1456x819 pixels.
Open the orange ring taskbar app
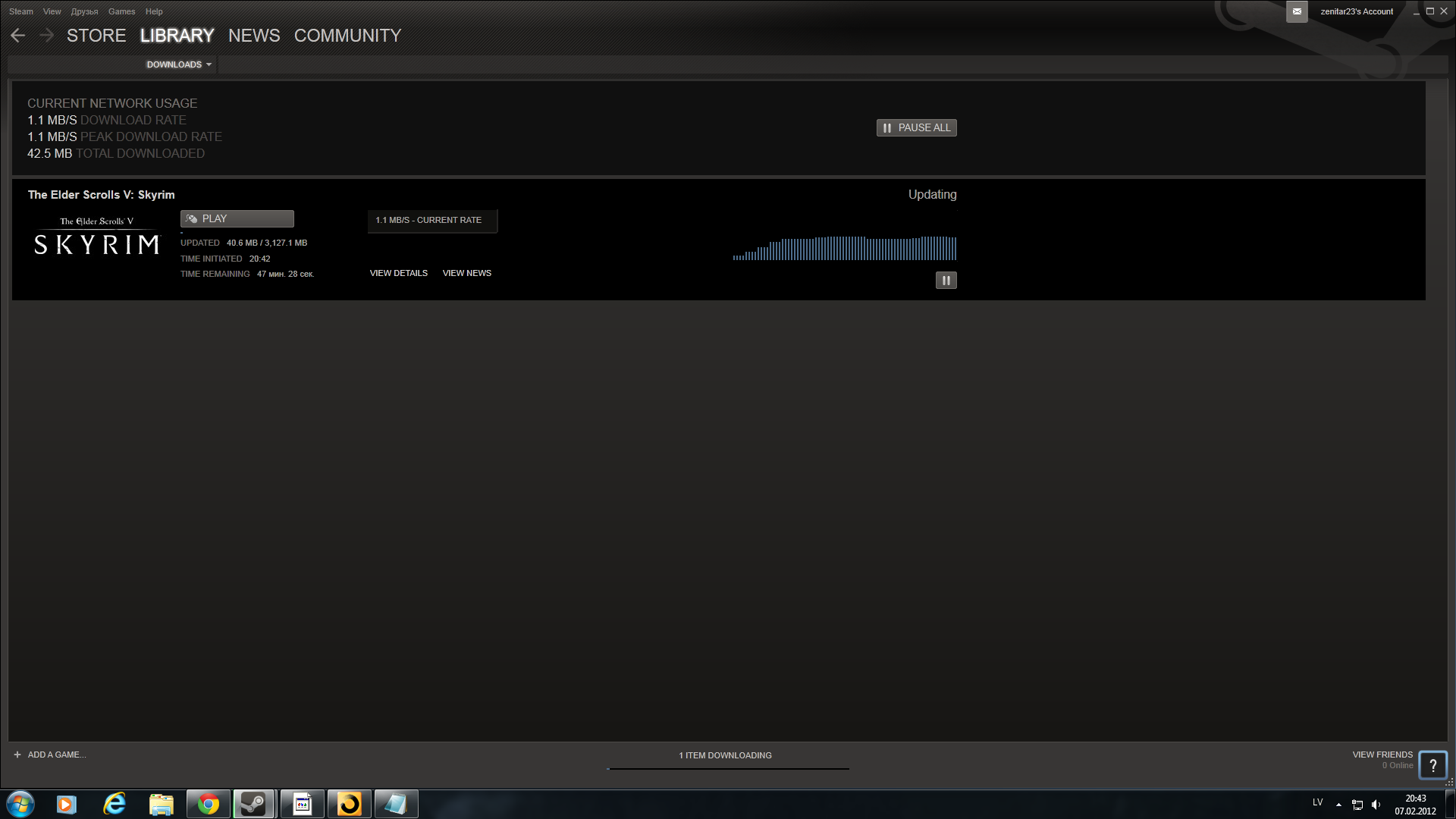[x=350, y=804]
